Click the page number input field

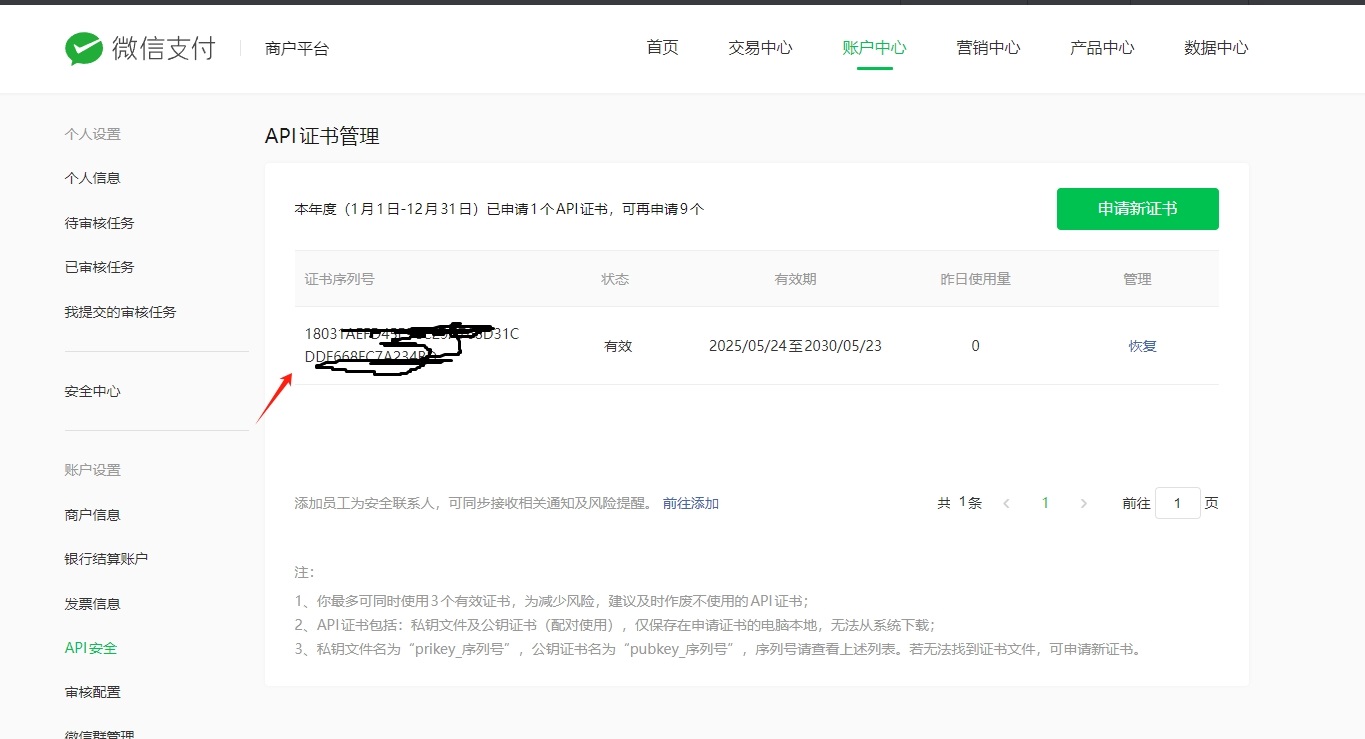coord(1177,503)
